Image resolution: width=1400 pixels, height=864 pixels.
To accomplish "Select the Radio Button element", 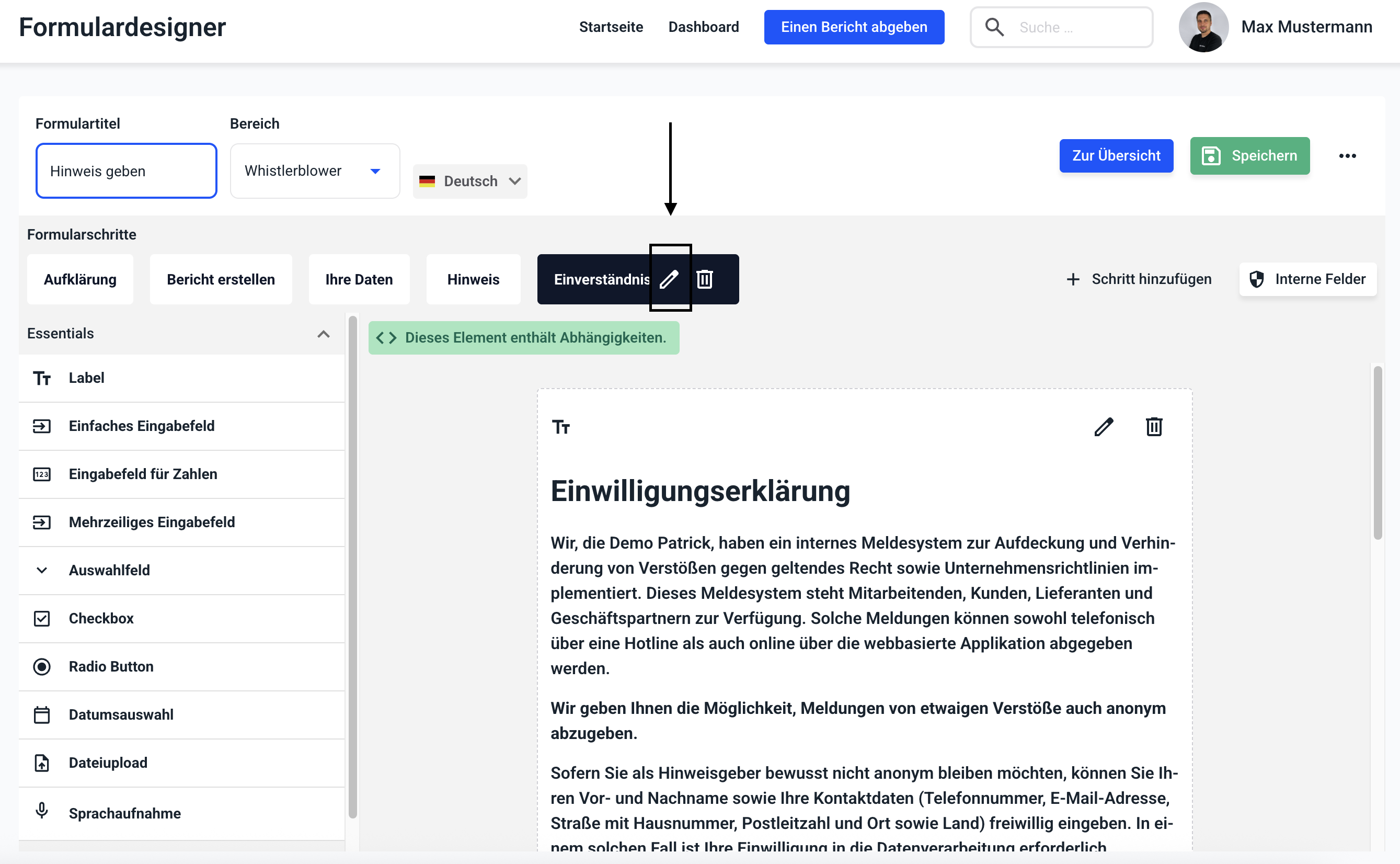I will pos(111,666).
